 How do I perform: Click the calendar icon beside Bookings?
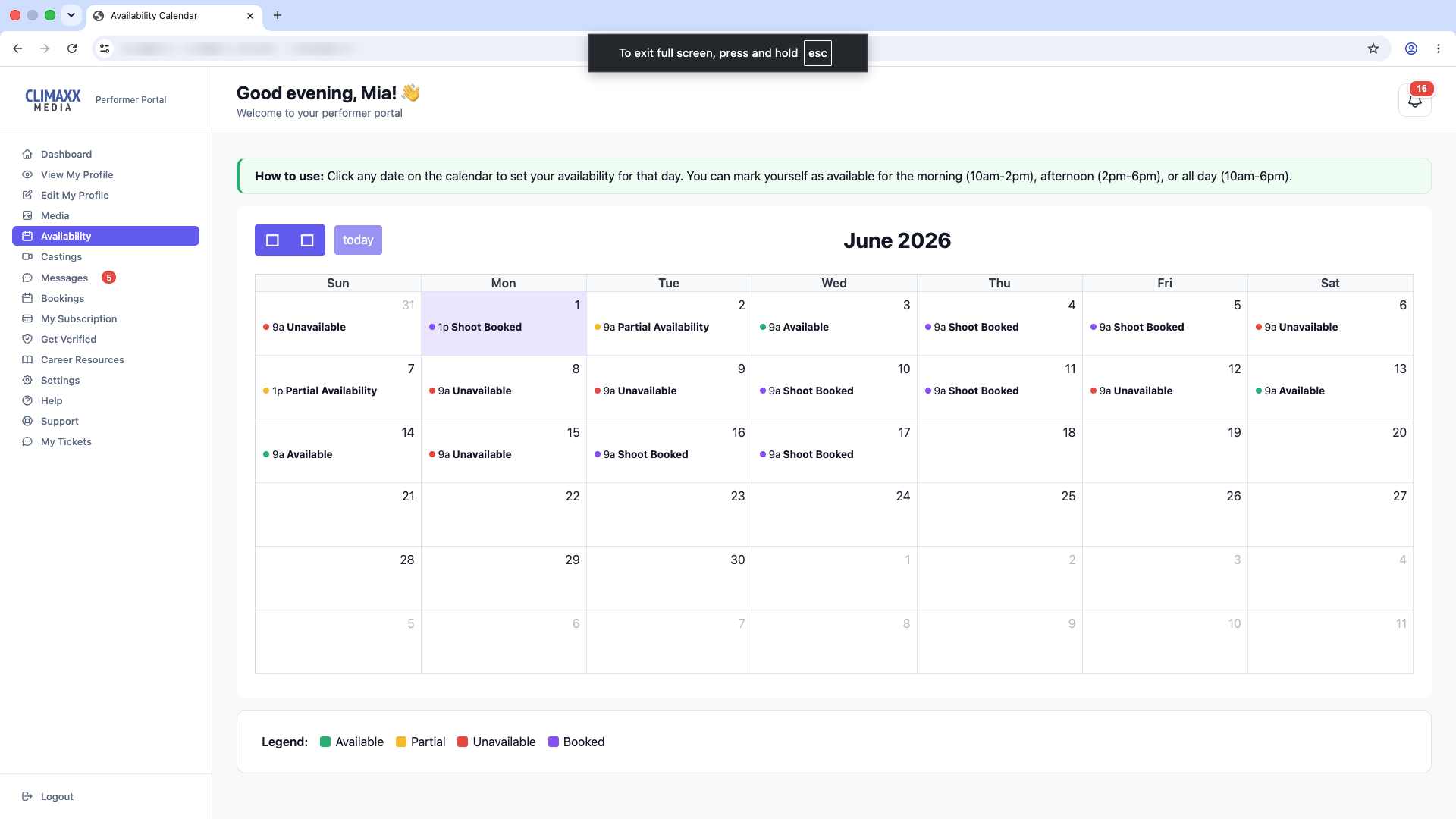click(x=27, y=298)
